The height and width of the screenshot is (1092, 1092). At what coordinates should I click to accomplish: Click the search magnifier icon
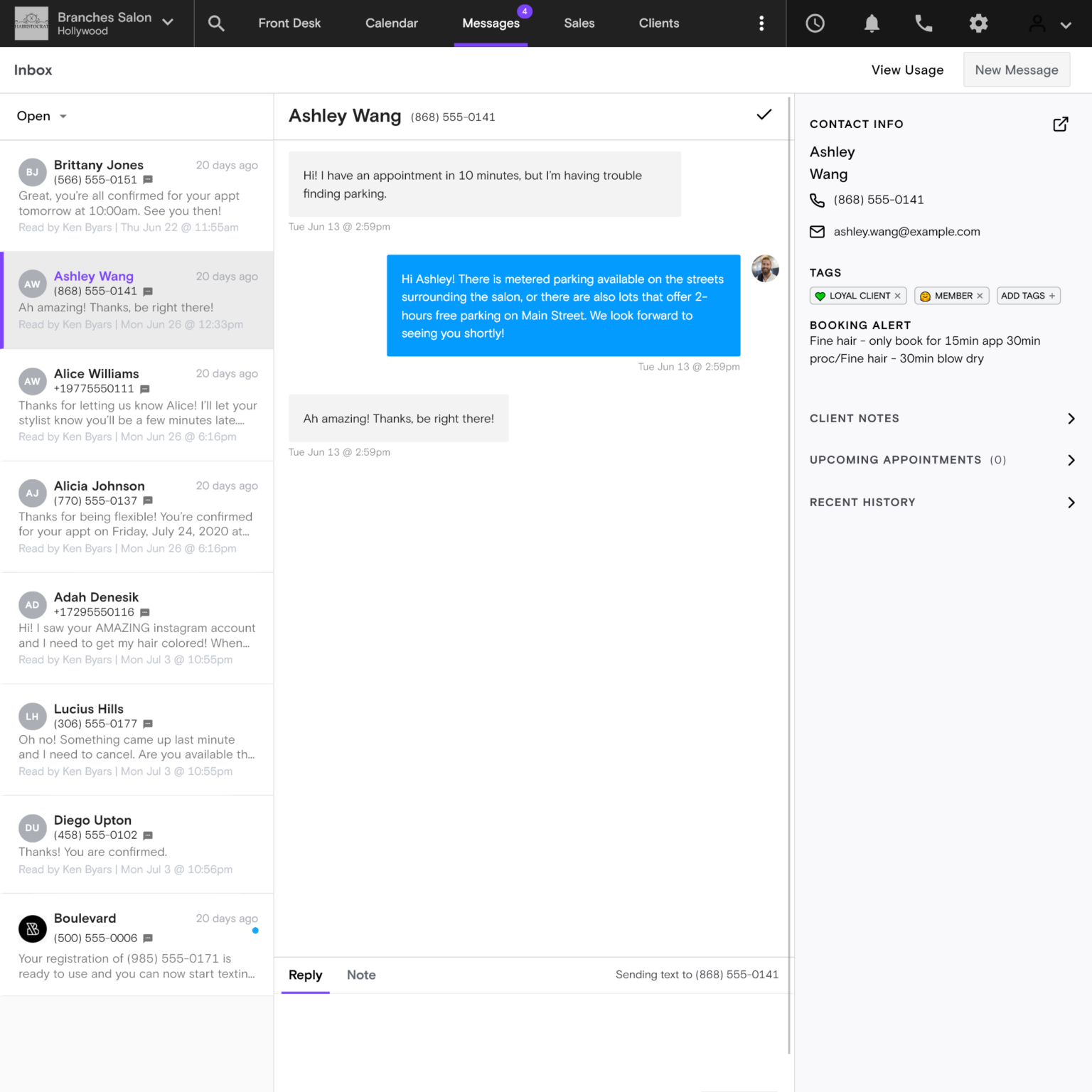[216, 23]
